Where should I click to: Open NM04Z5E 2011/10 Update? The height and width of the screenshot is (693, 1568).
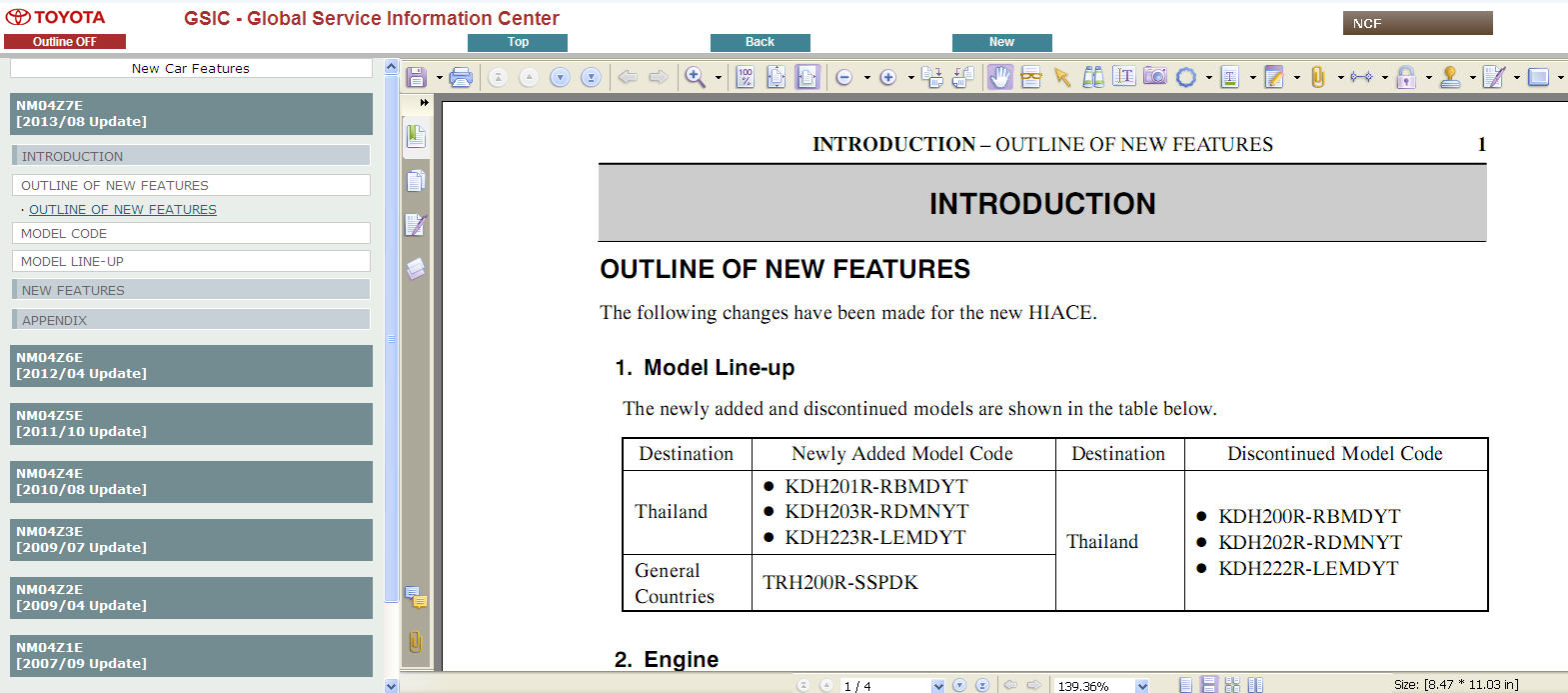[x=191, y=424]
